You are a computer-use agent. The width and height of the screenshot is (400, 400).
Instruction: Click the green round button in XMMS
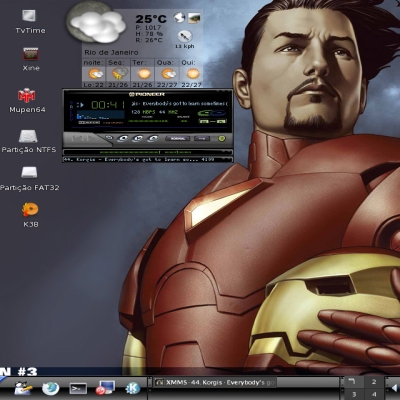pyautogui.click(x=222, y=139)
